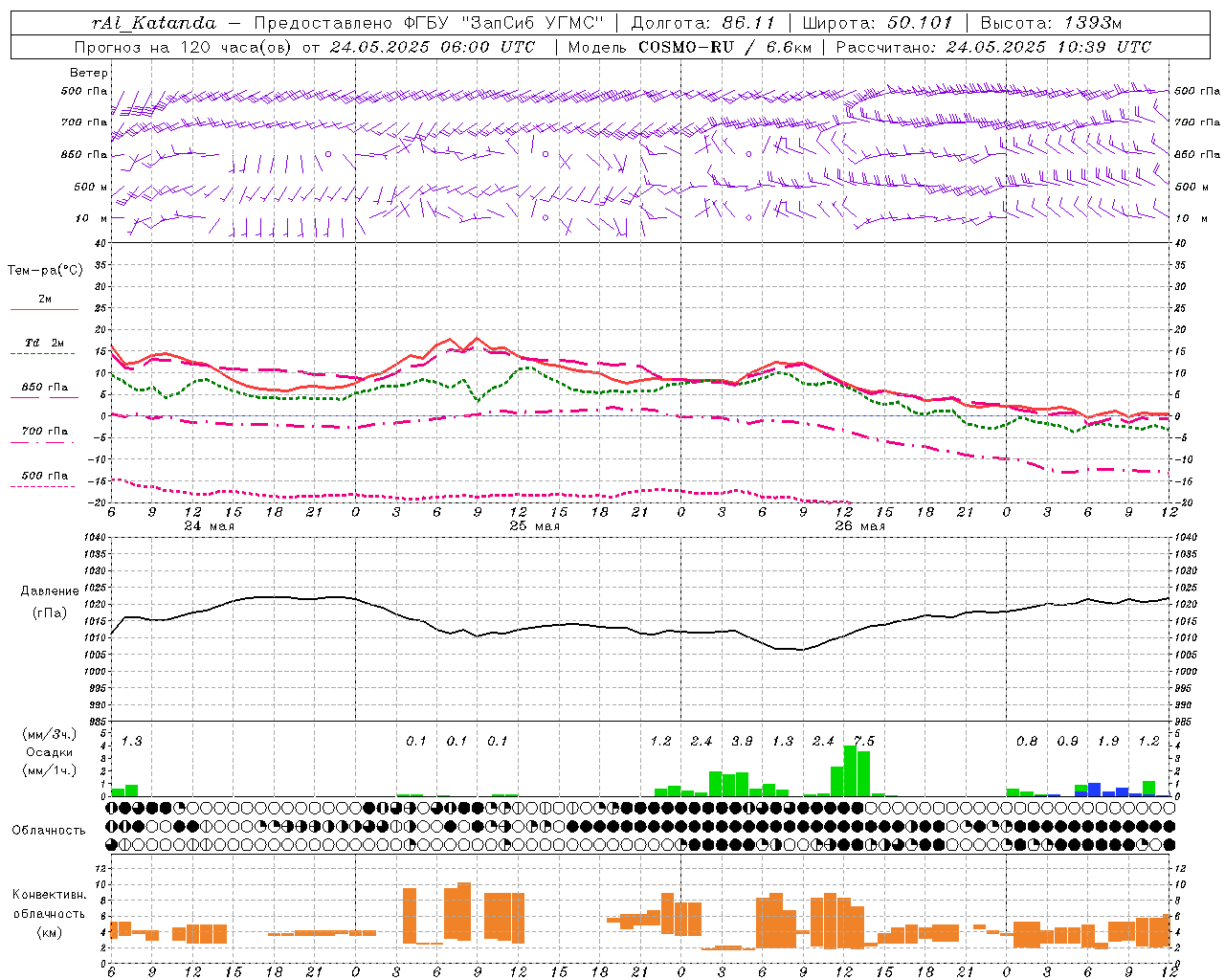1225x980 pixels.
Task: Click the Облачность cloud cover label
Action: [x=49, y=831]
